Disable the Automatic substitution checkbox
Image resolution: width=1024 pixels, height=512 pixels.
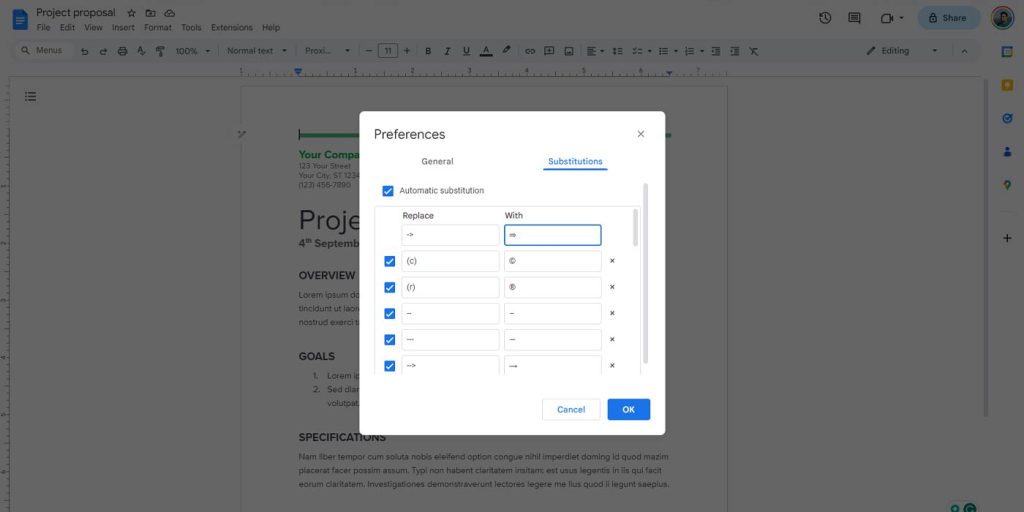[388, 191]
